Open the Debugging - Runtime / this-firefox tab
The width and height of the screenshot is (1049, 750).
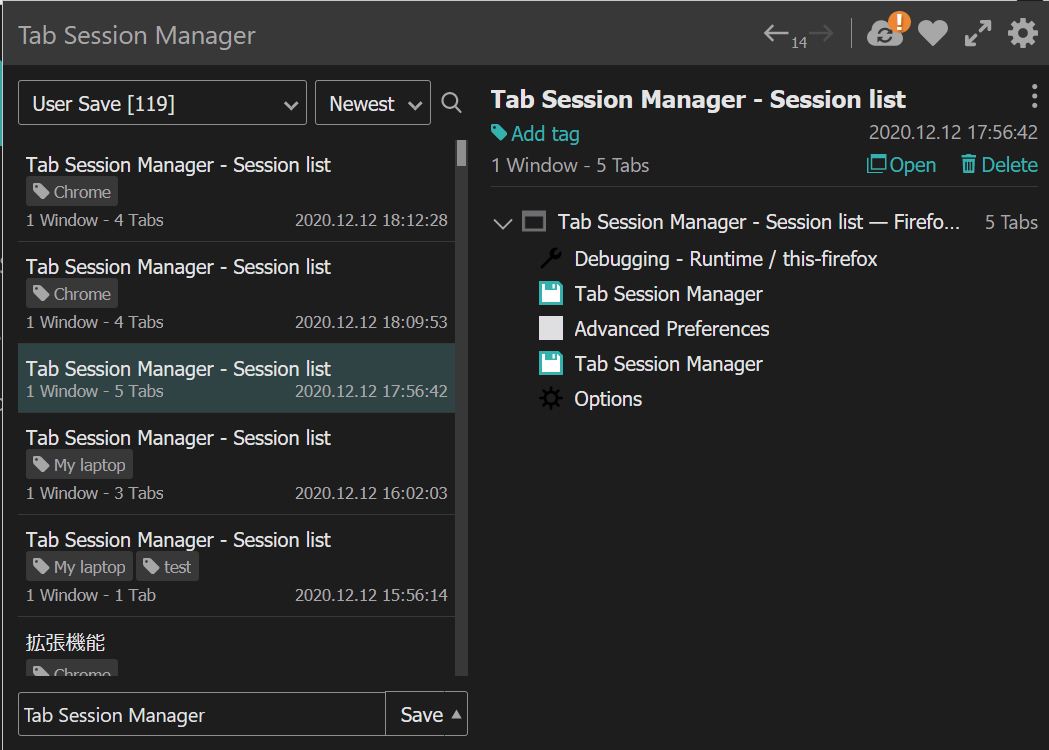click(725, 259)
